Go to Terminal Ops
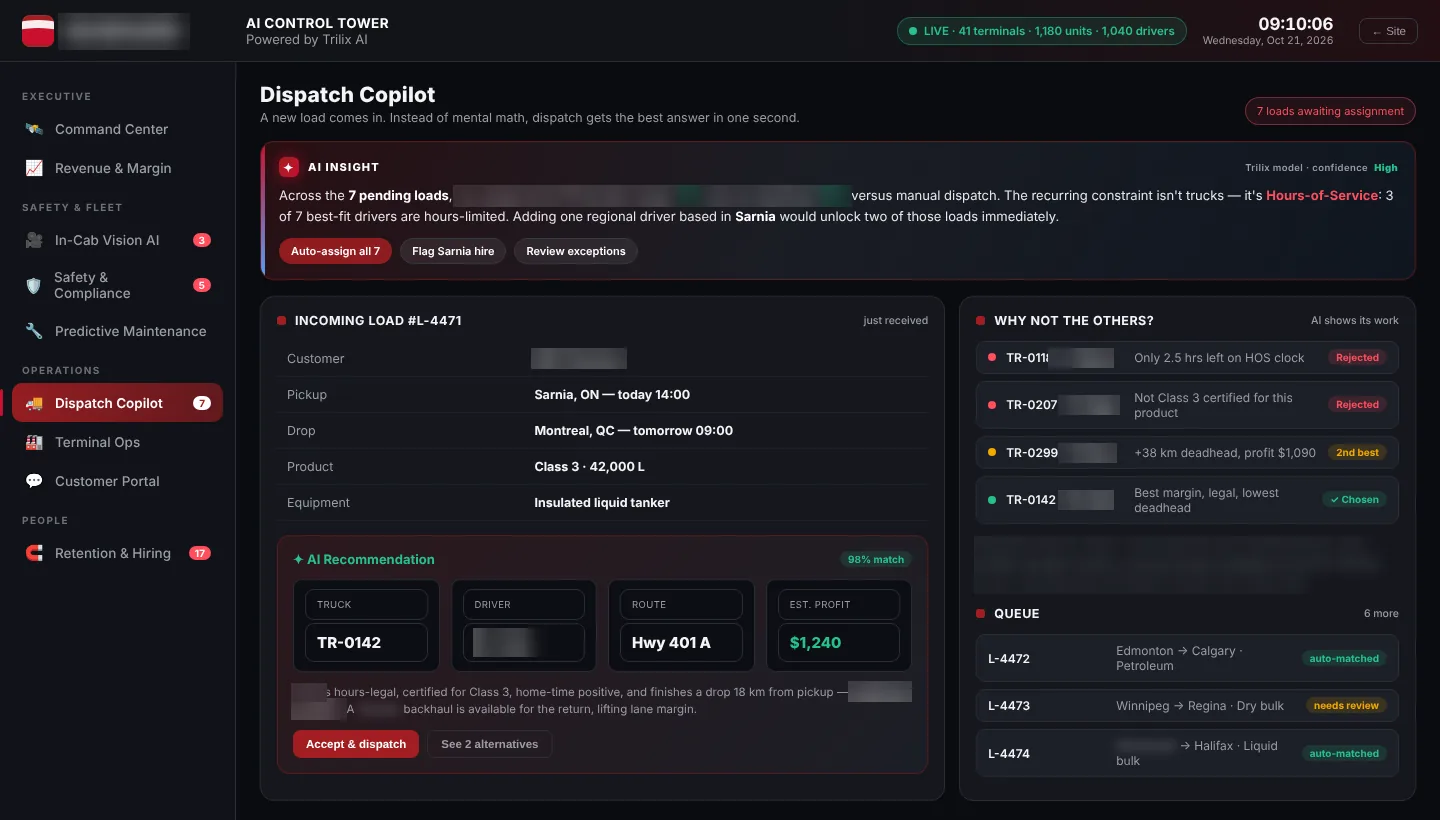The image size is (1440, 820). tap(117, 442)
